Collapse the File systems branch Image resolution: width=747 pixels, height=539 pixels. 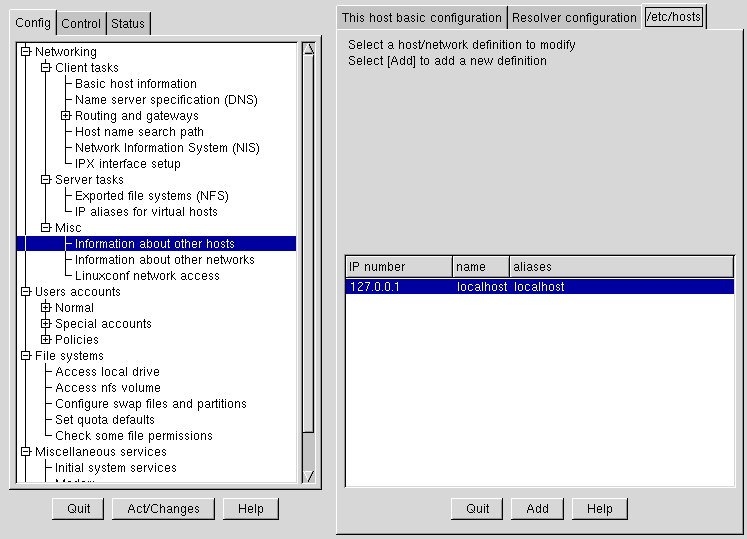[x=26, y=356]
